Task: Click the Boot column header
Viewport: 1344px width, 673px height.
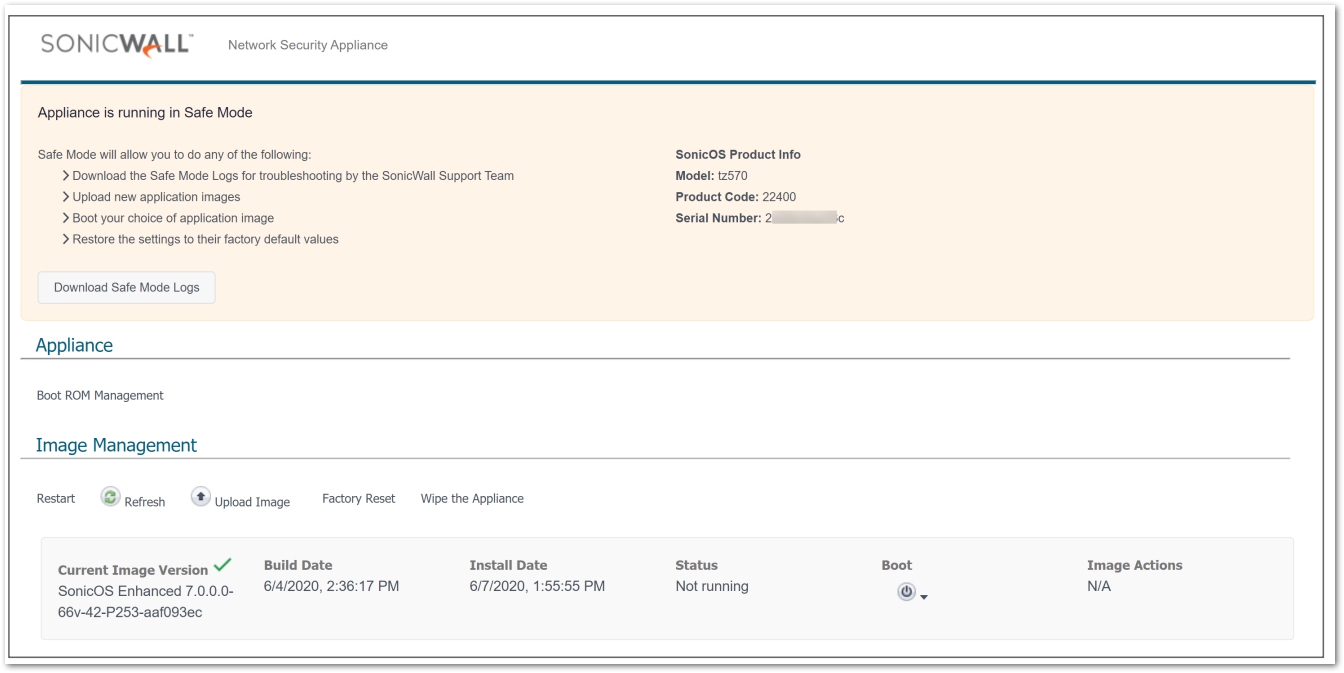Action: (897, 565)
